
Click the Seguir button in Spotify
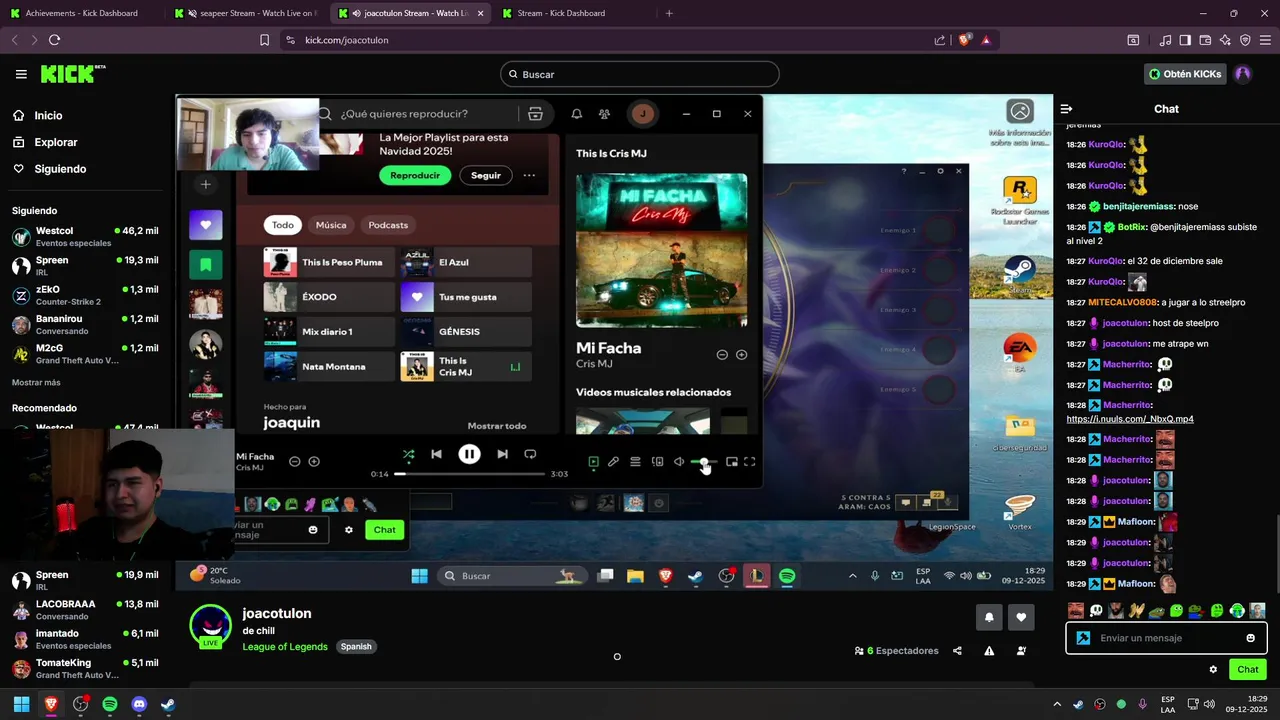tap(486, 175)
